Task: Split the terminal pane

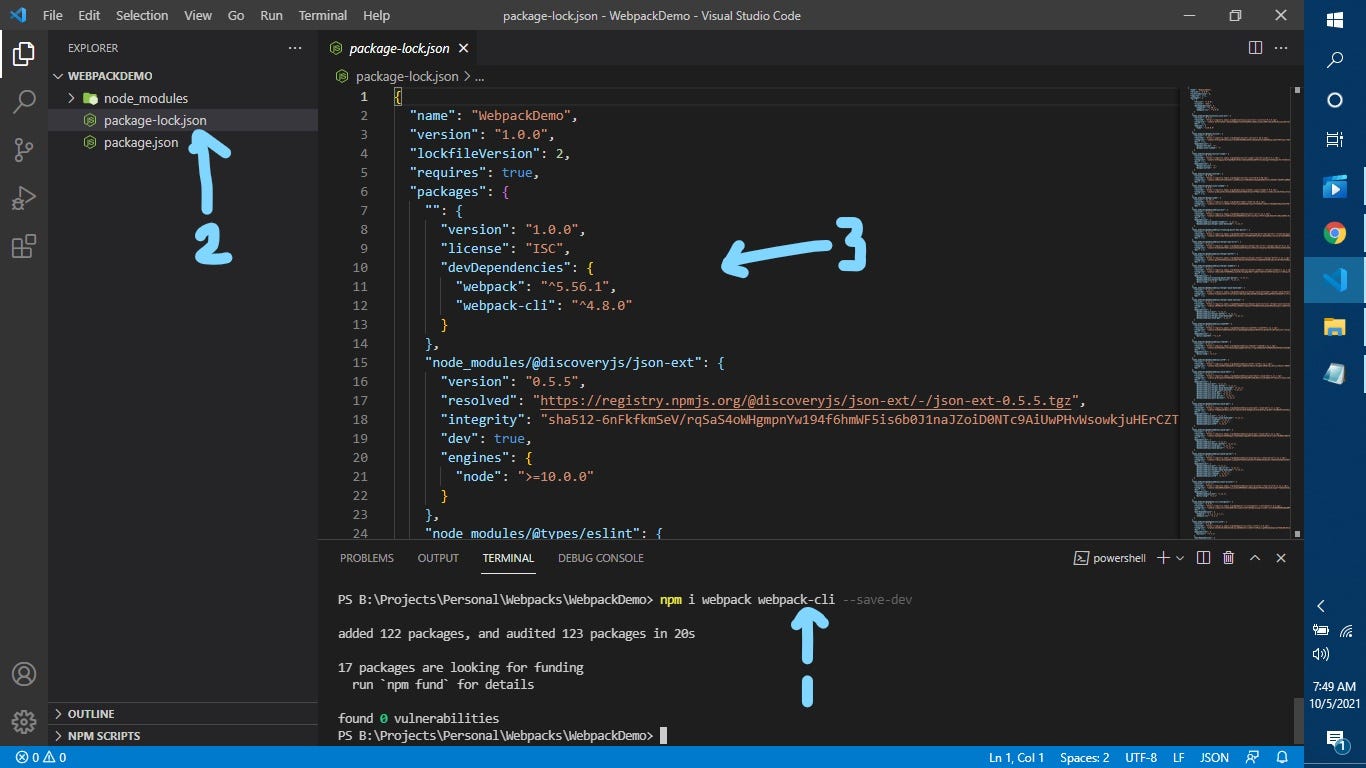Action: (1203, 558)
